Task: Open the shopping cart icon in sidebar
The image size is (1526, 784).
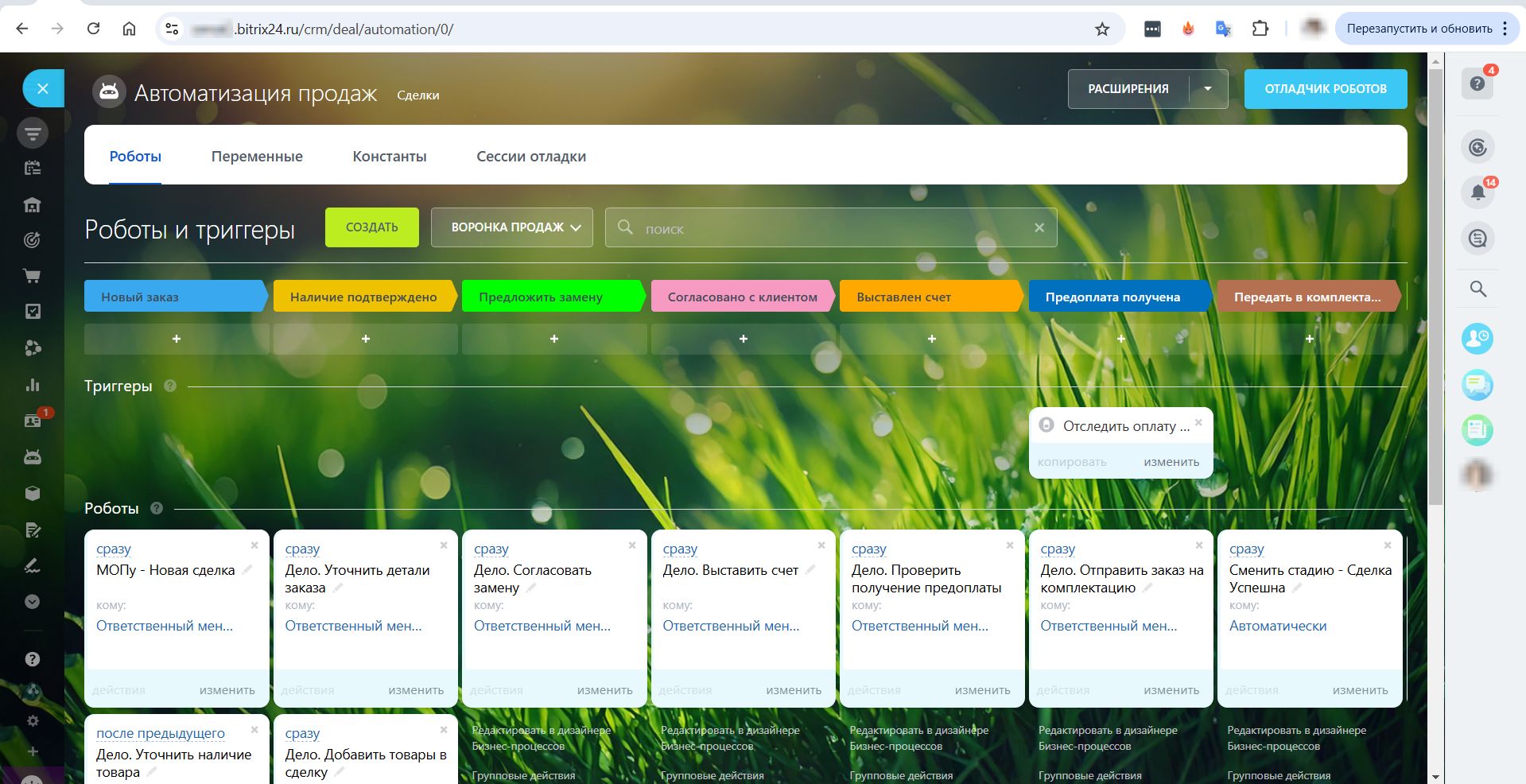Action: click(33, 276)
